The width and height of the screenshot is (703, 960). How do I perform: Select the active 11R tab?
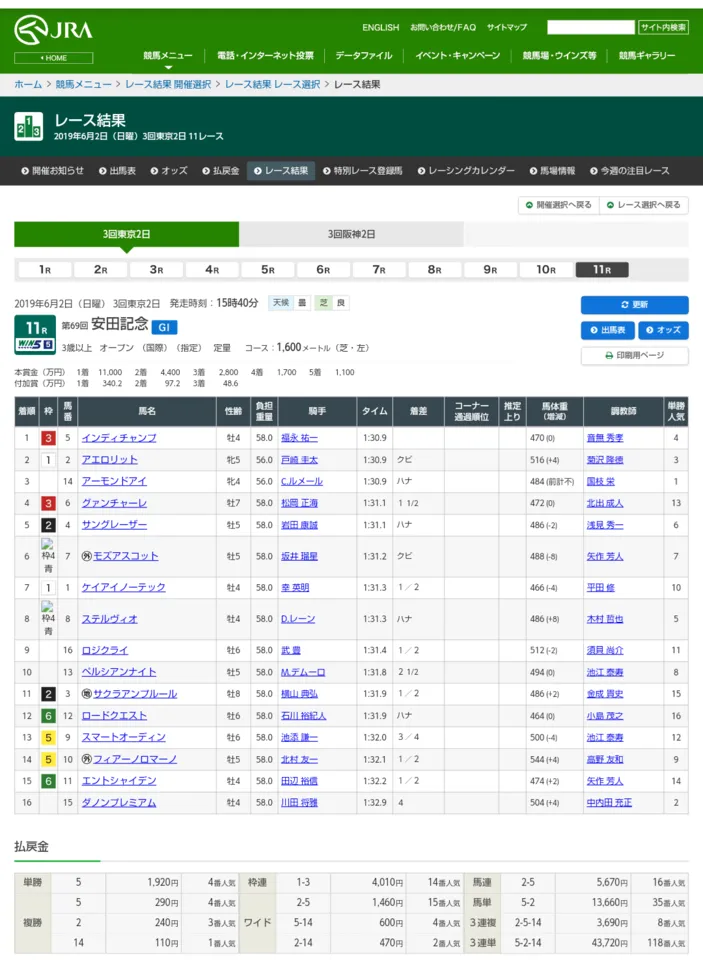point(602,270)
